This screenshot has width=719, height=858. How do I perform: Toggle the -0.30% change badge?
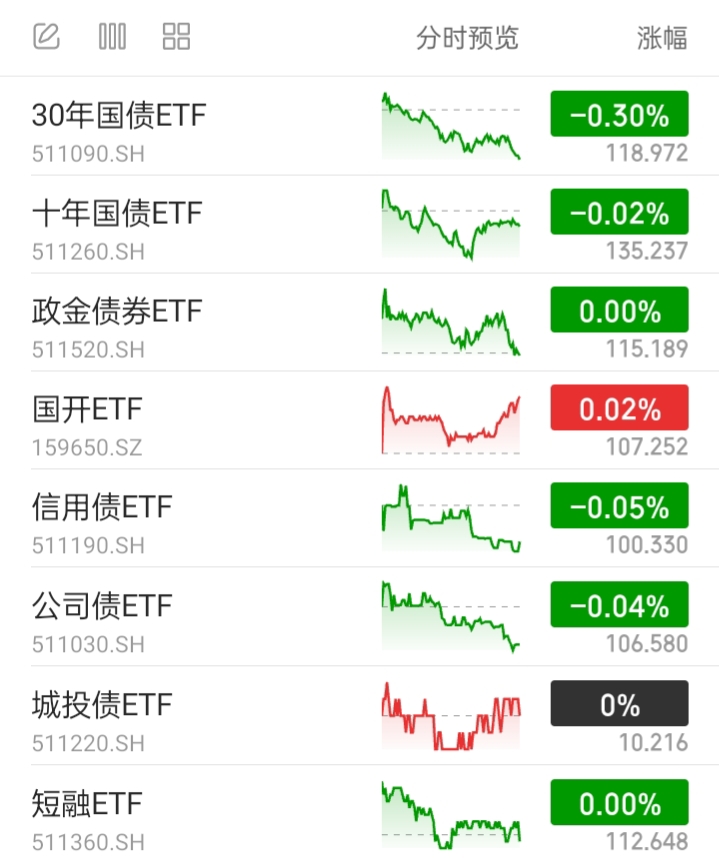tap(619, 114)
